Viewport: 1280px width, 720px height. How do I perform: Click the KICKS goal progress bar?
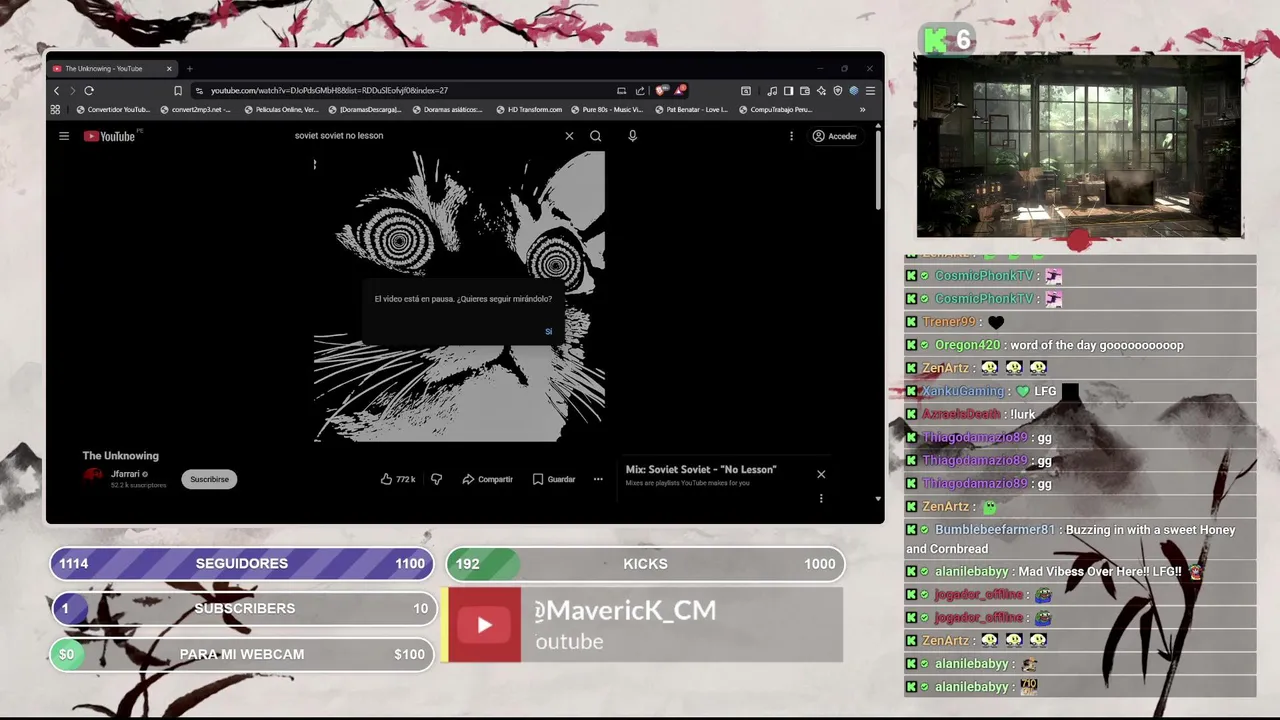click(x=645, y=564)
